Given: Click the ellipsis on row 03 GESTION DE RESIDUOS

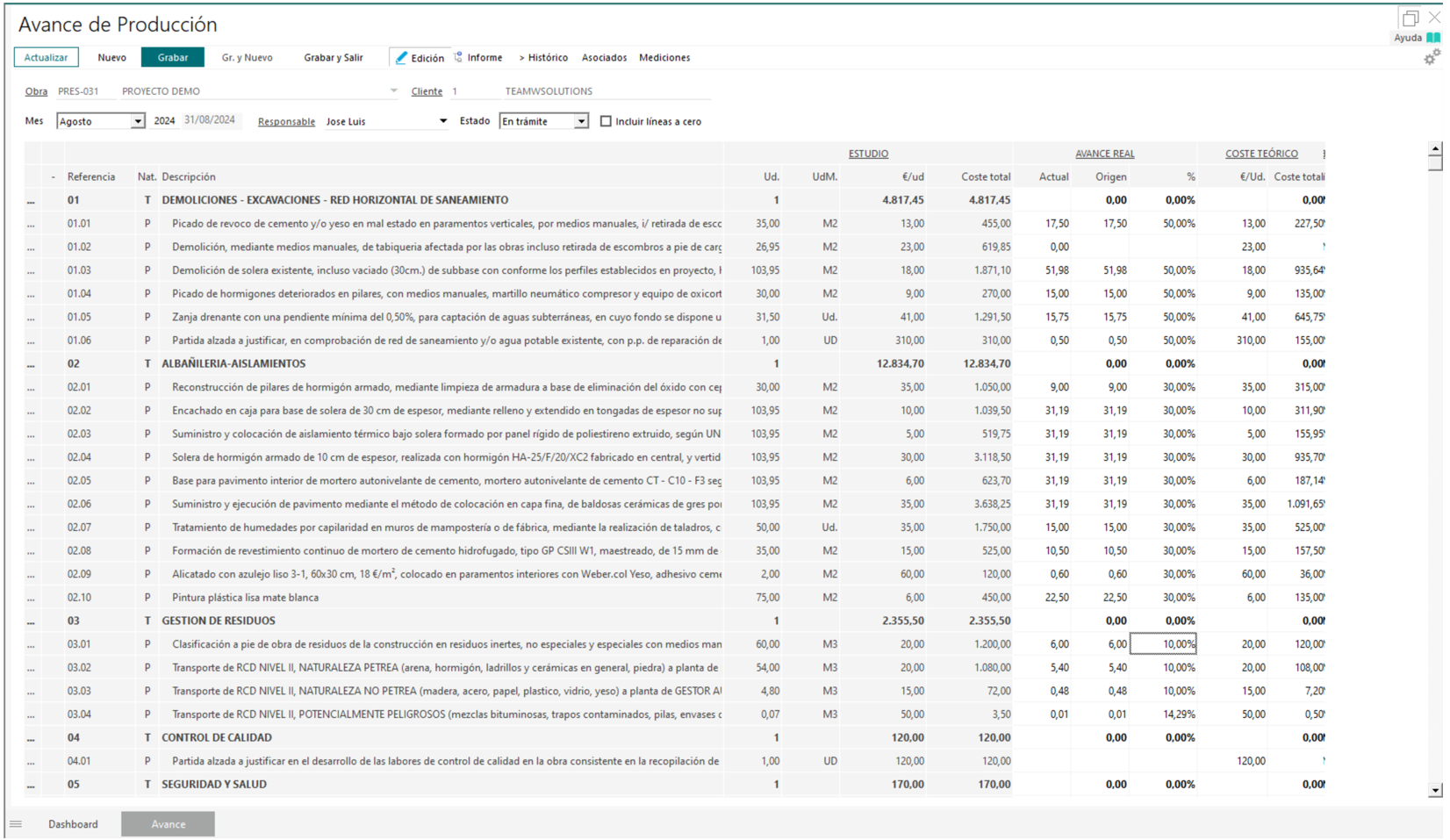Looking at the screenshot, I should 32,621.
